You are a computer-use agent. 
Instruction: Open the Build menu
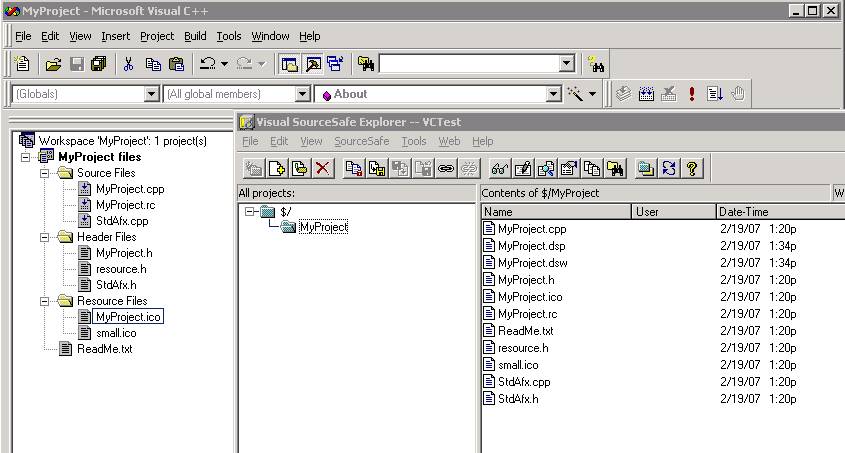tap(195, 36)
